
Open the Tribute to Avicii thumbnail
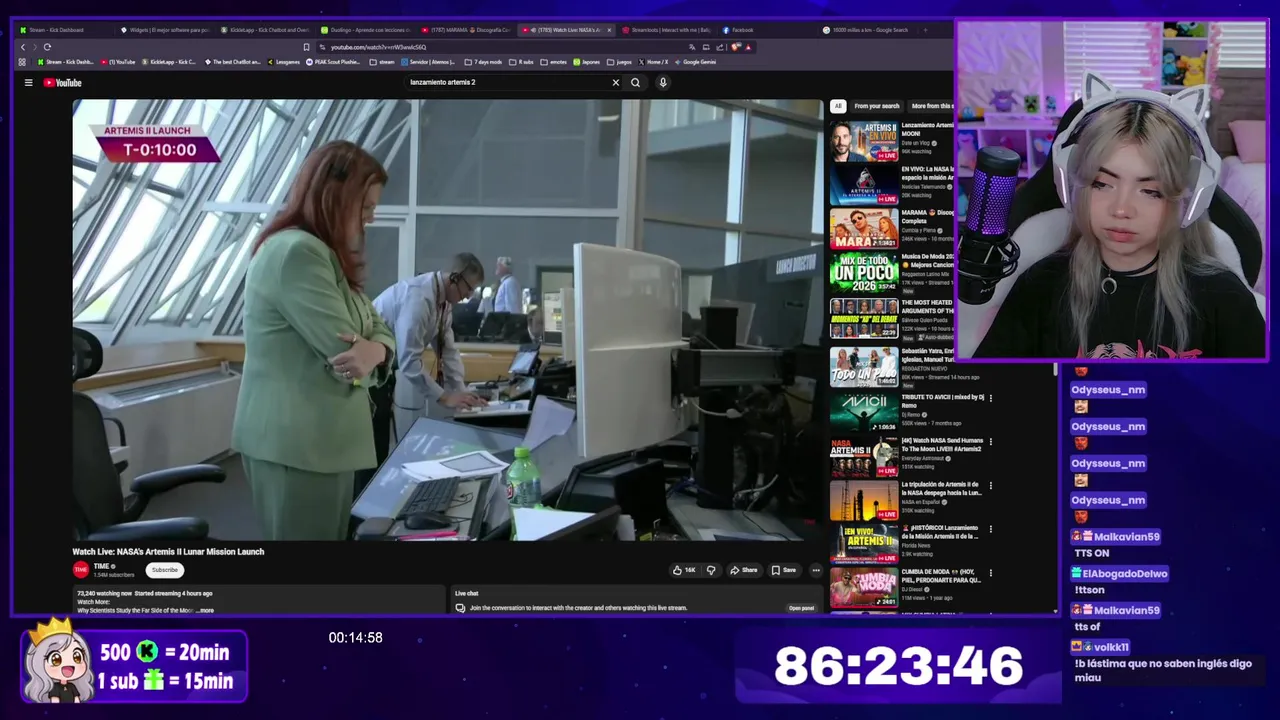pyautogui.click(x=864, y=413)
